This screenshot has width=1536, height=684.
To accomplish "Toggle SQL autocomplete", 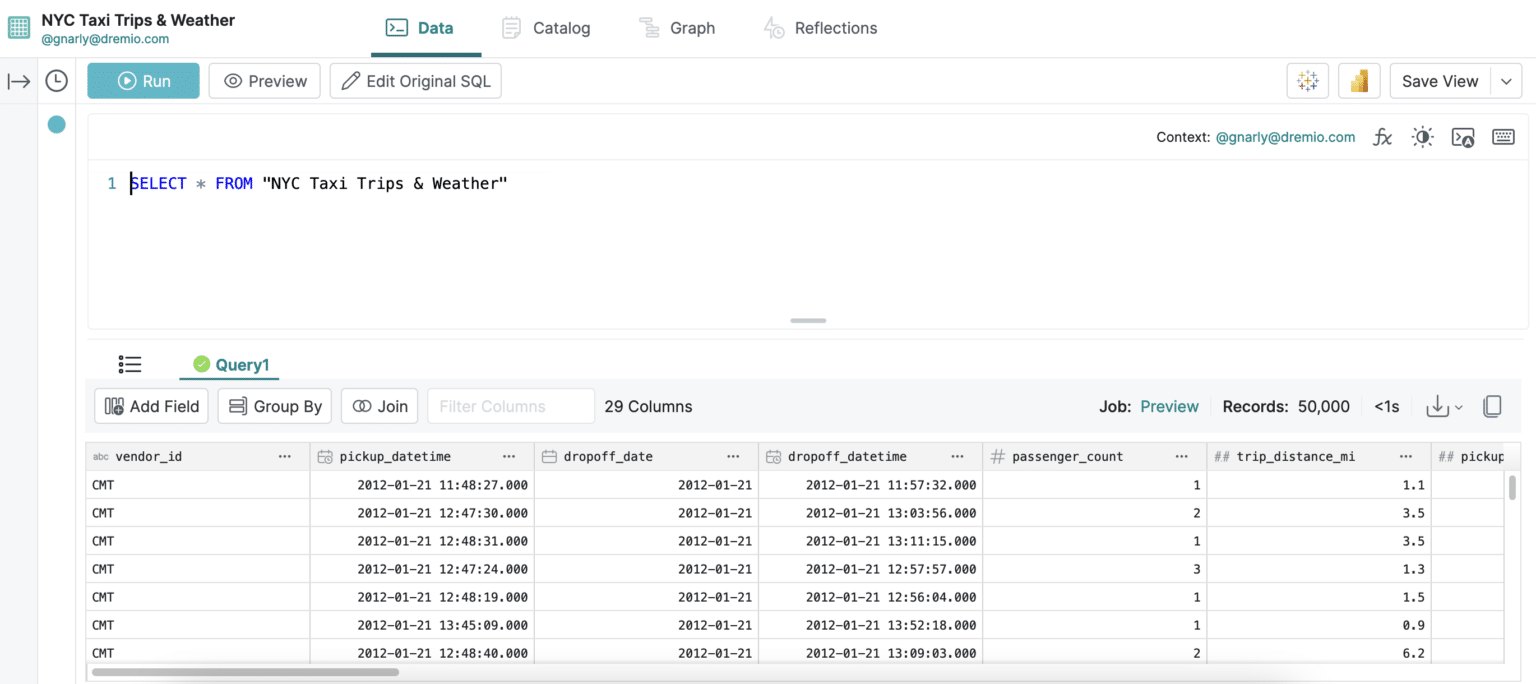I will [x=1462, y=137].
